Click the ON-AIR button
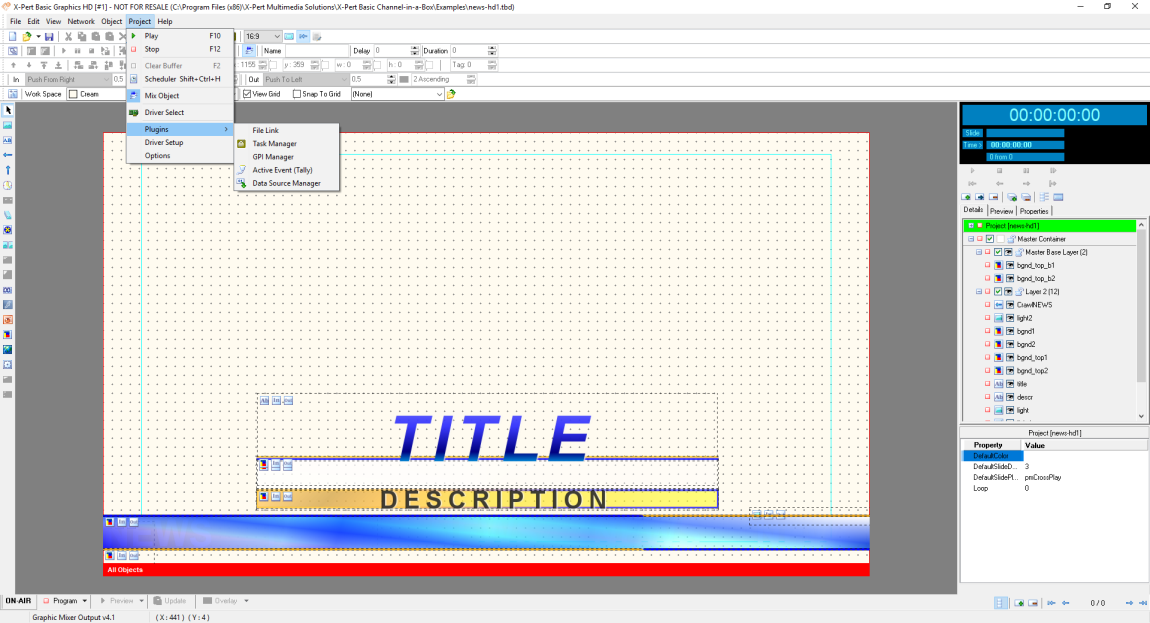This screenshot has width=1150, height=623. (x=18, y=601)
